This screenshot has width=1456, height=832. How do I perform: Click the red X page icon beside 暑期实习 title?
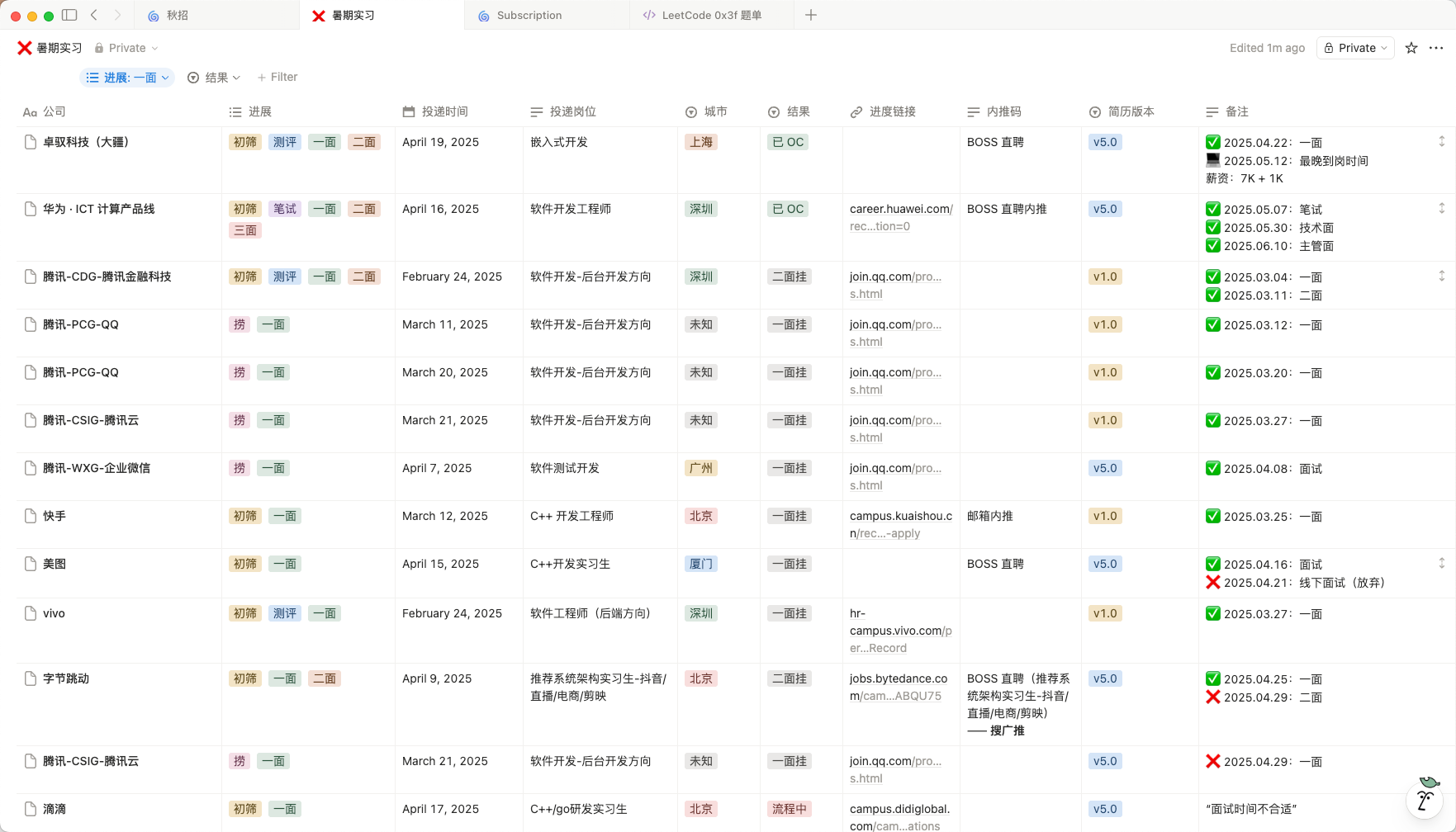(25, 48)
